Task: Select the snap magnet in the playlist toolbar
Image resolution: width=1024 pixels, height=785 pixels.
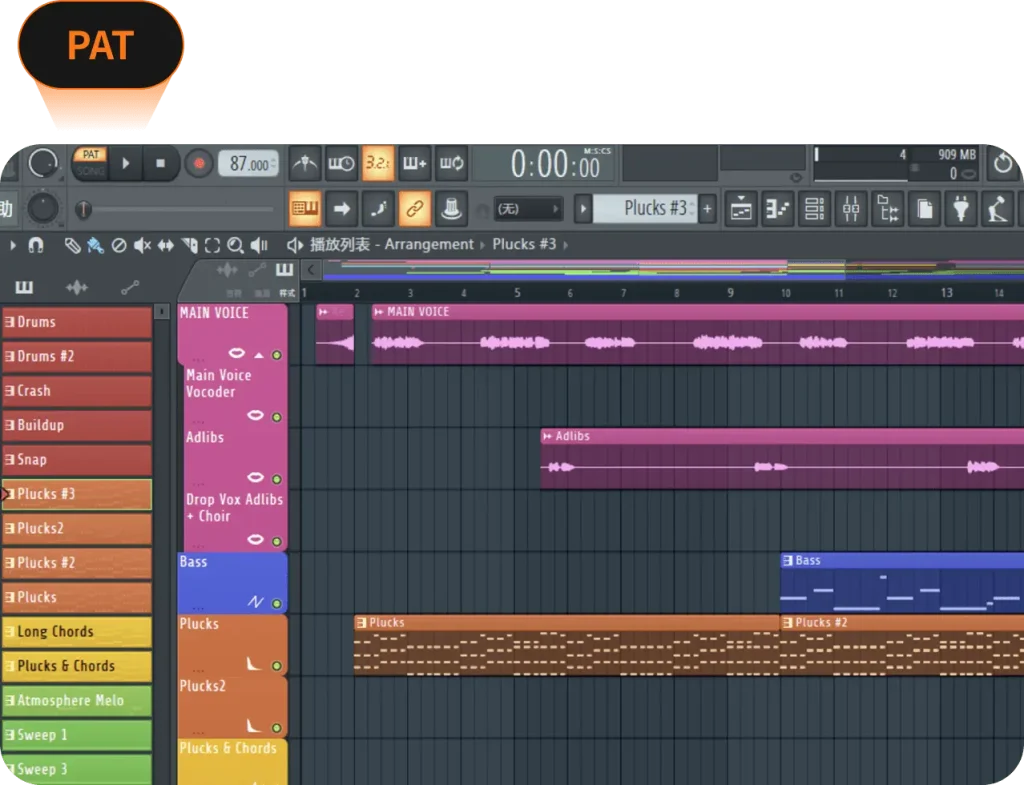Action: pyautogui.click(x=35, y=244)
